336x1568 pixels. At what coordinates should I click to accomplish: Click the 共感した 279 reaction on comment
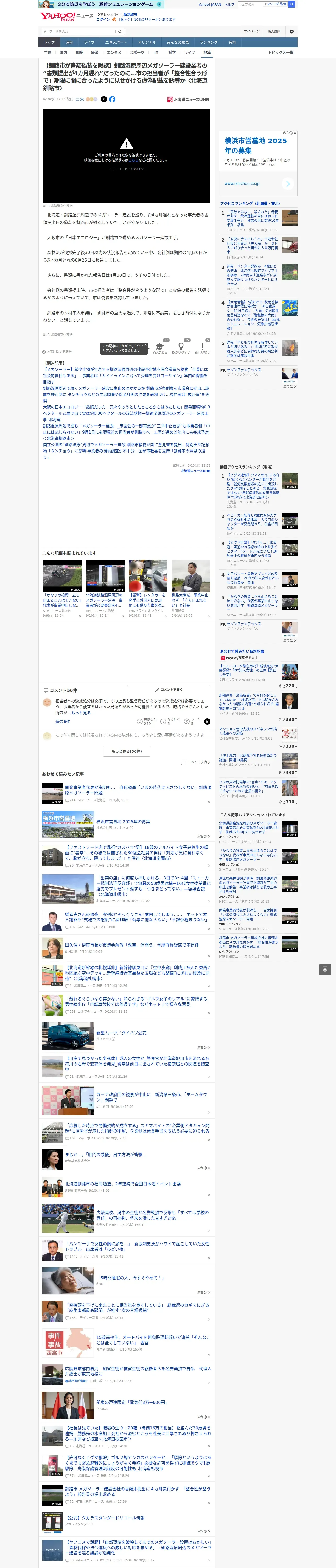coord(148,721)
